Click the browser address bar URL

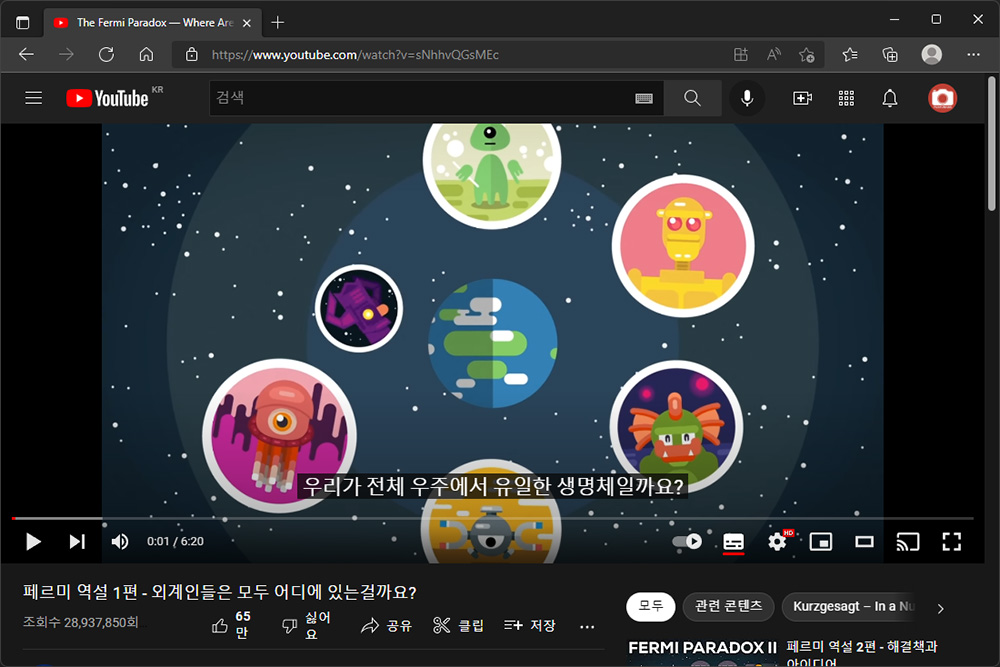(355, 55)
